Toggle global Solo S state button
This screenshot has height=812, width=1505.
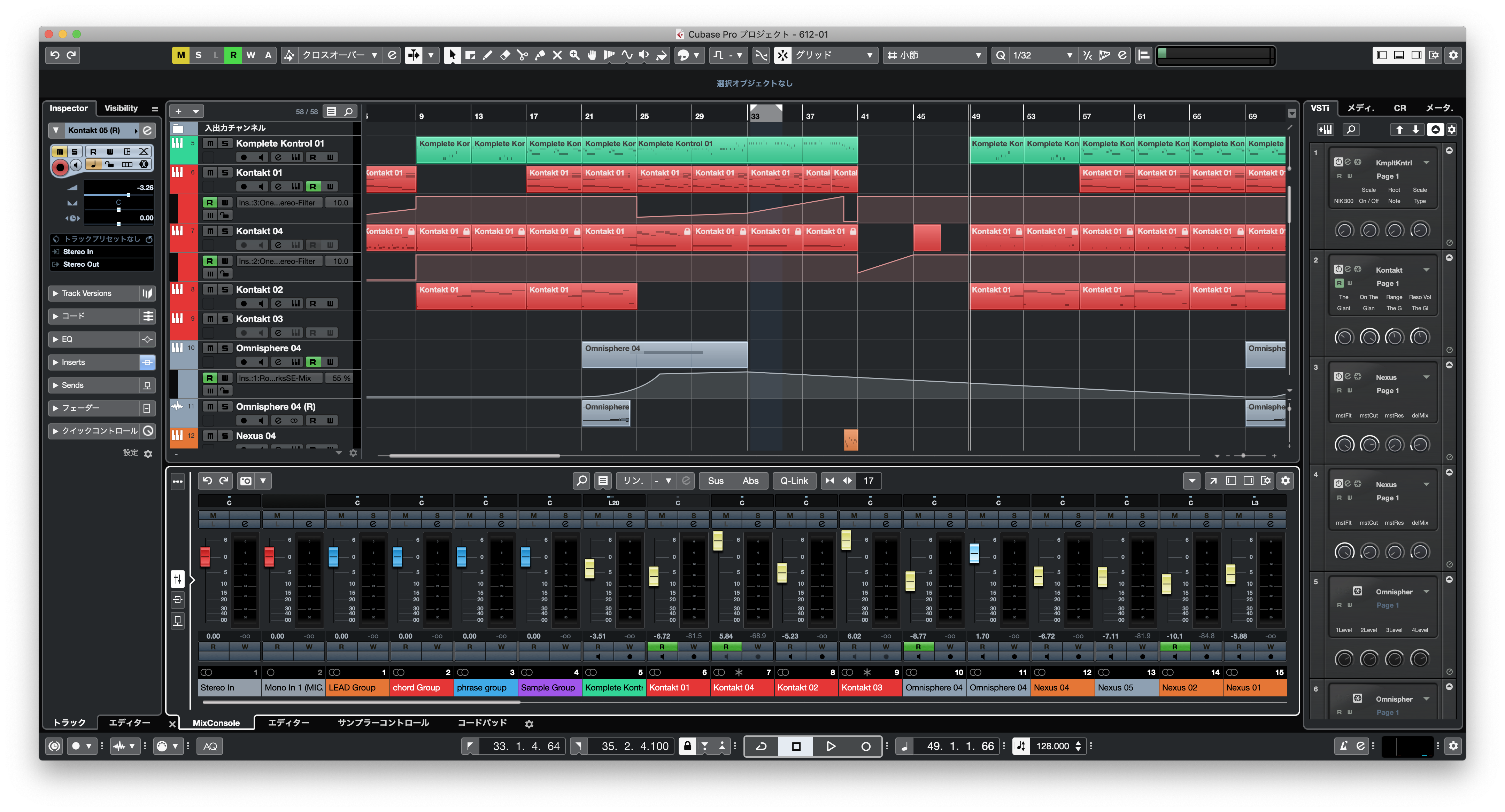[198, 55]
